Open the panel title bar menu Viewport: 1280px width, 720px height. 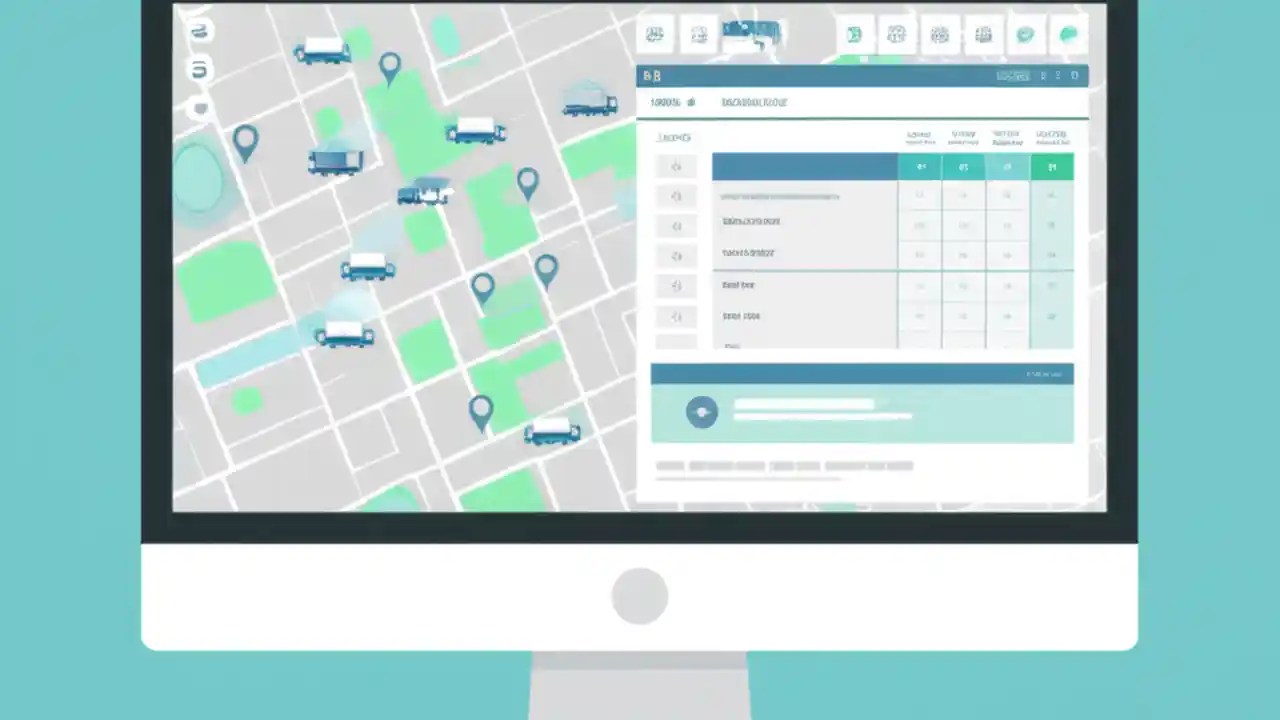[x=1076, y=75]
